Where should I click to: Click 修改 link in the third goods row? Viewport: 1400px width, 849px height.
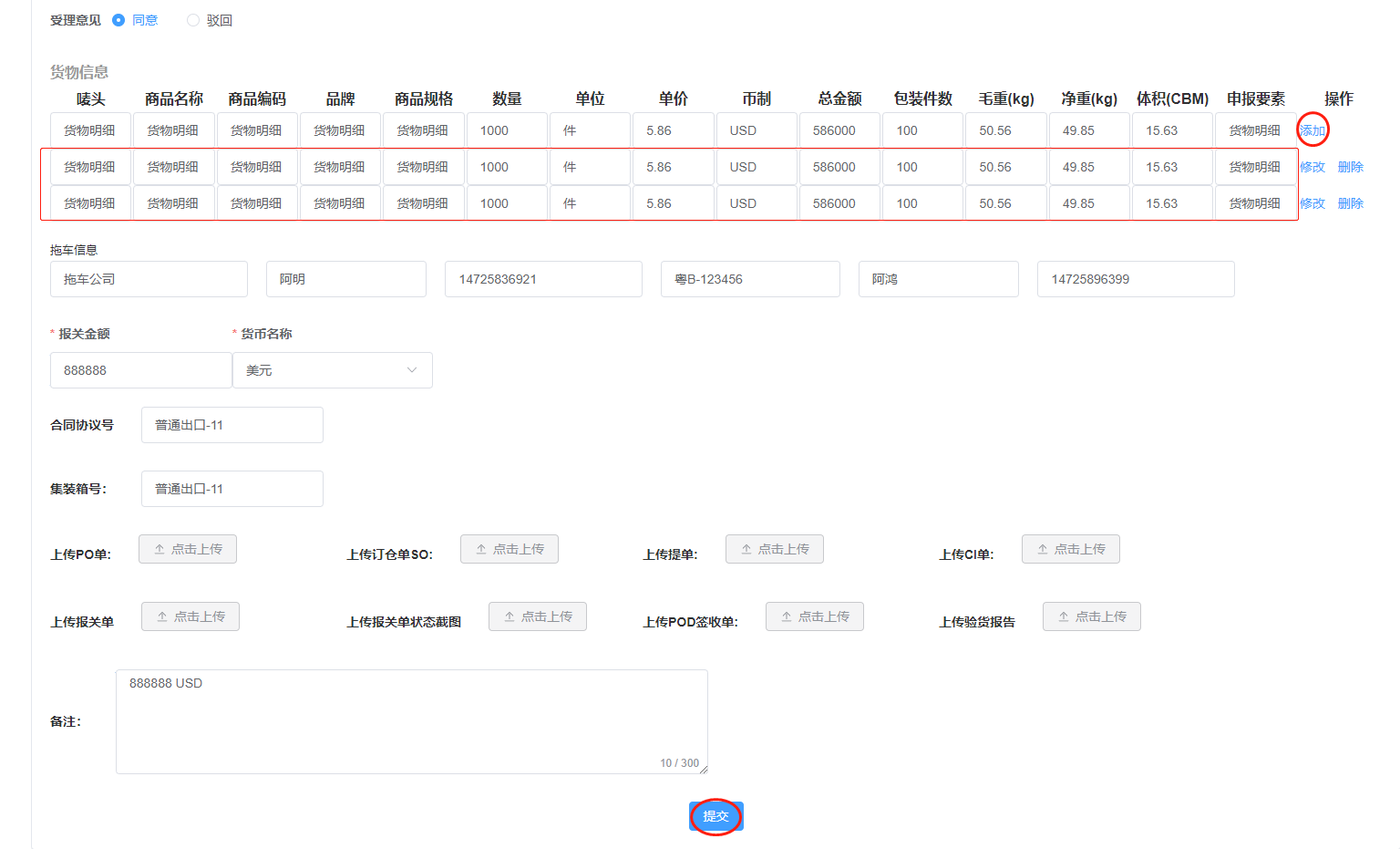[1312, 203]
